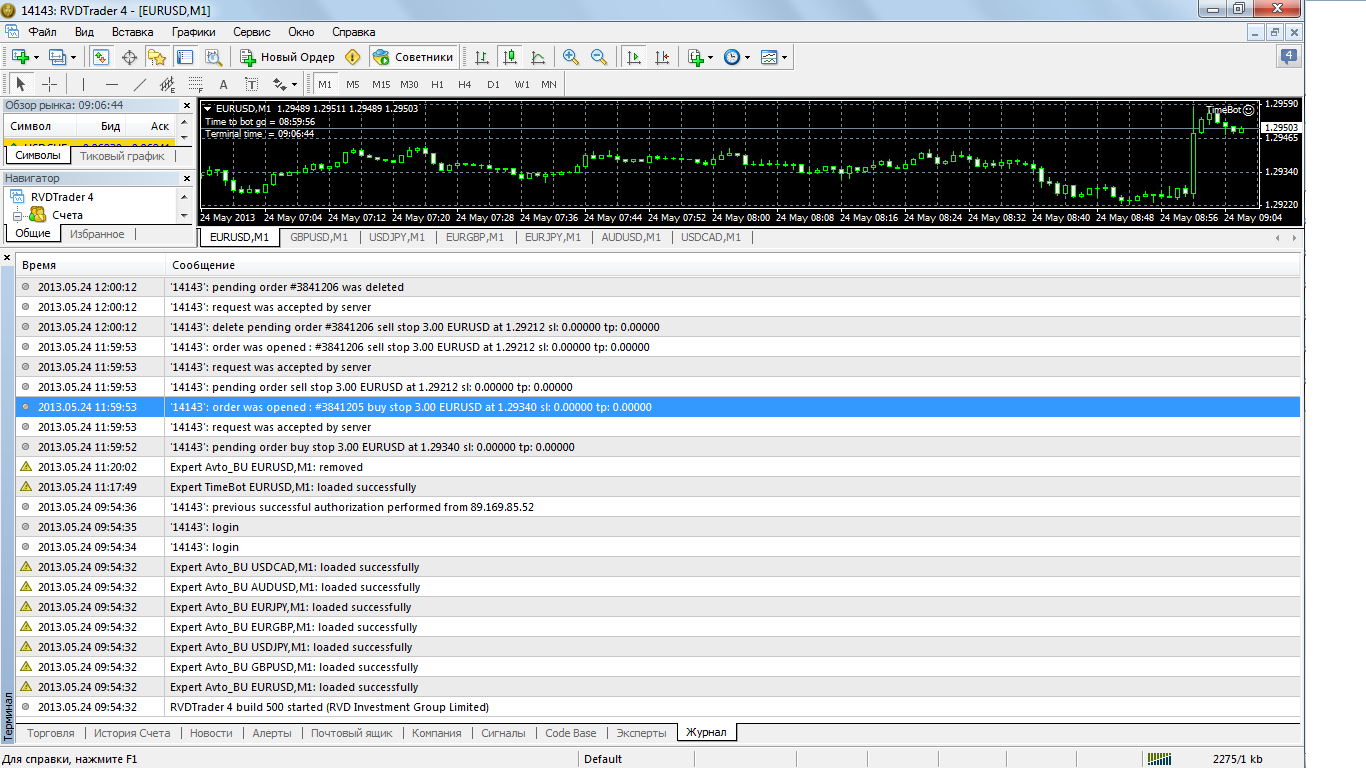1366x768 pixels.
Task: Select the crosshair cursor tool
Action: [49, 84]
